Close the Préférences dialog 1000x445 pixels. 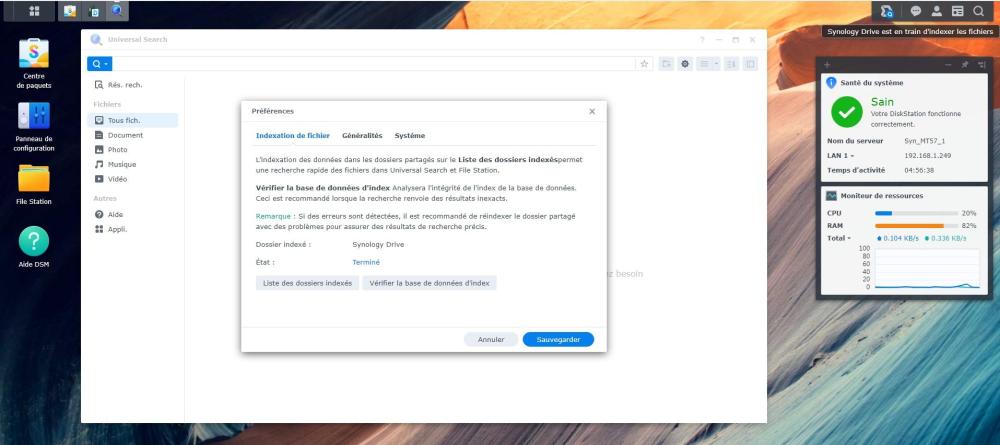[x=592, y=112]
